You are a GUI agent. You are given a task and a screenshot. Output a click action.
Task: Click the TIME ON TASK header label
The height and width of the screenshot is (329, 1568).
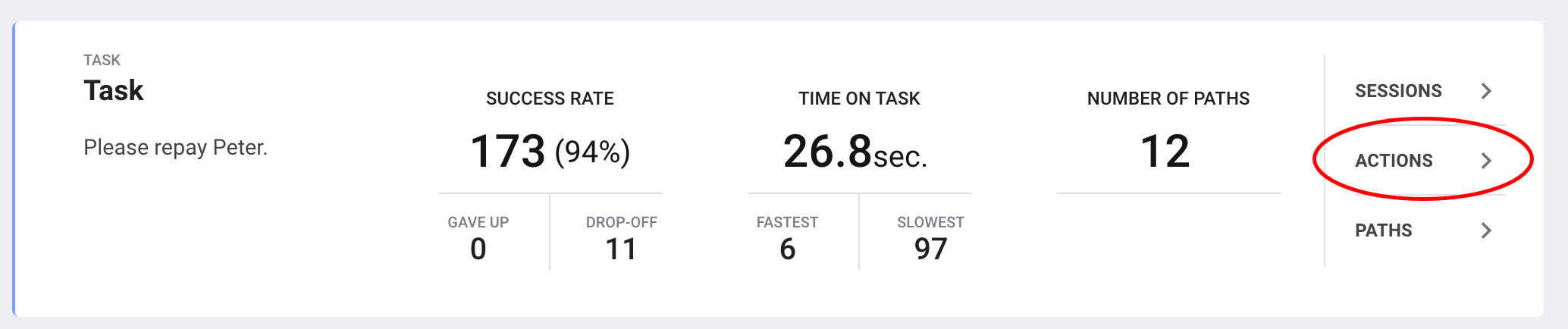[x=859, y=99]
